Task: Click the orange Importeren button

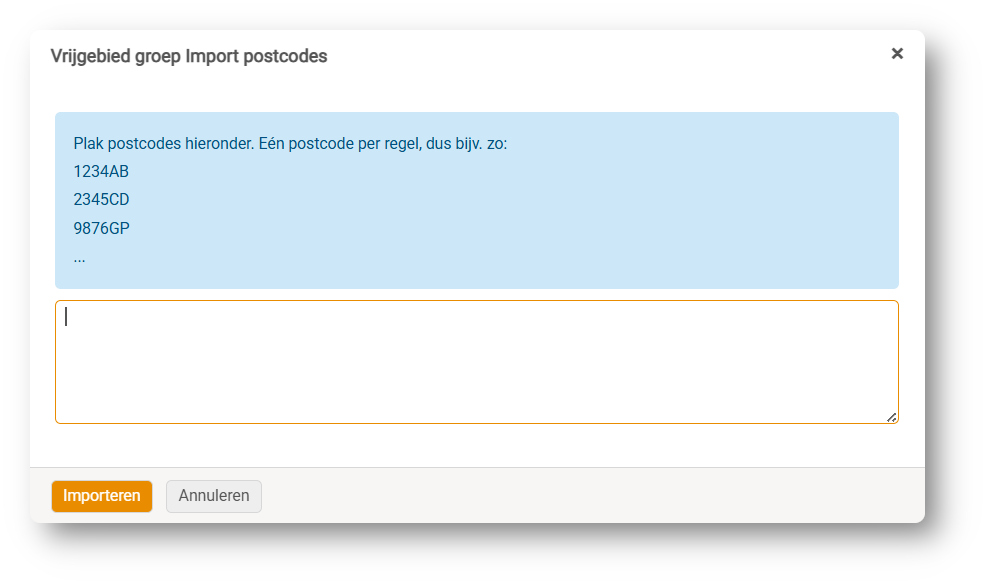Action: (x=102, y=496)
